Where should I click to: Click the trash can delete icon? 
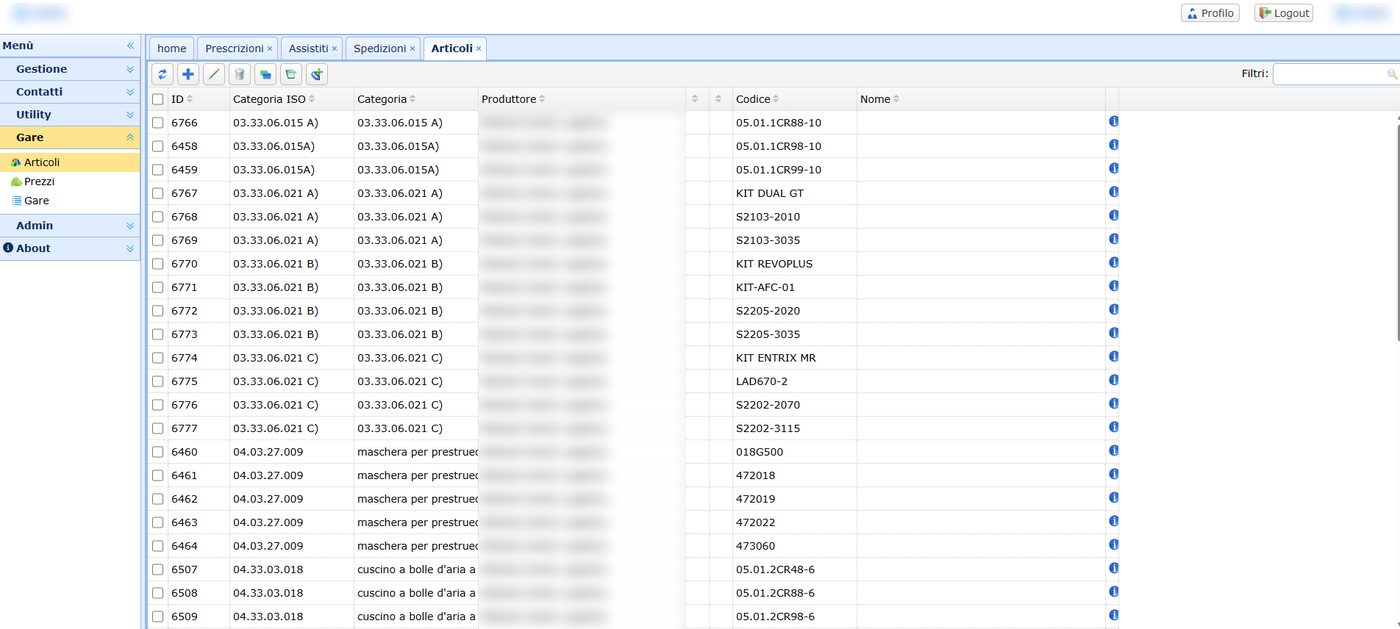pyautogui.click(x=240, y=74)
